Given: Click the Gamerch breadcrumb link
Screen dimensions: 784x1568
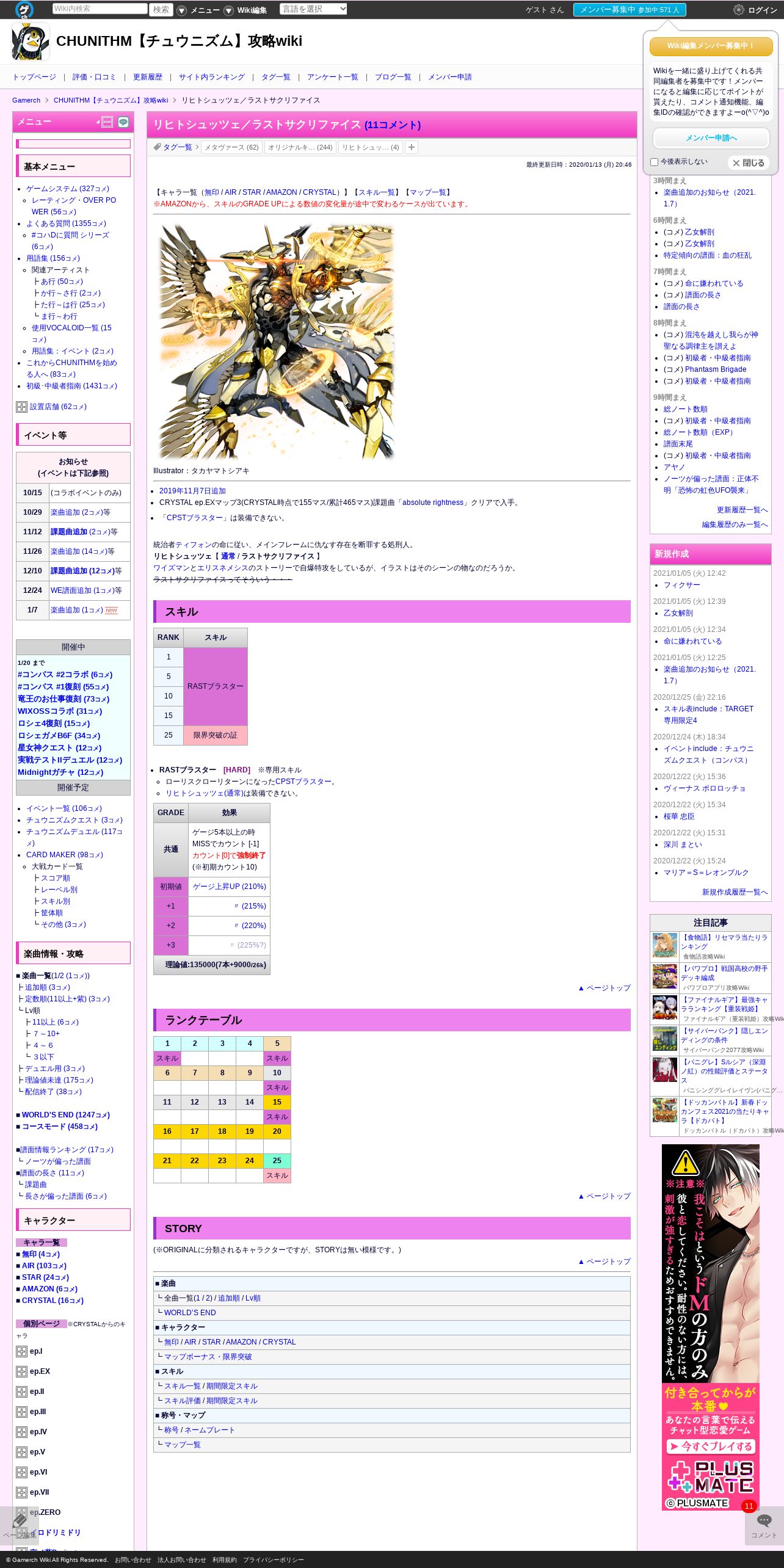Looking at the screenshot, I should (x=26, y=100).
